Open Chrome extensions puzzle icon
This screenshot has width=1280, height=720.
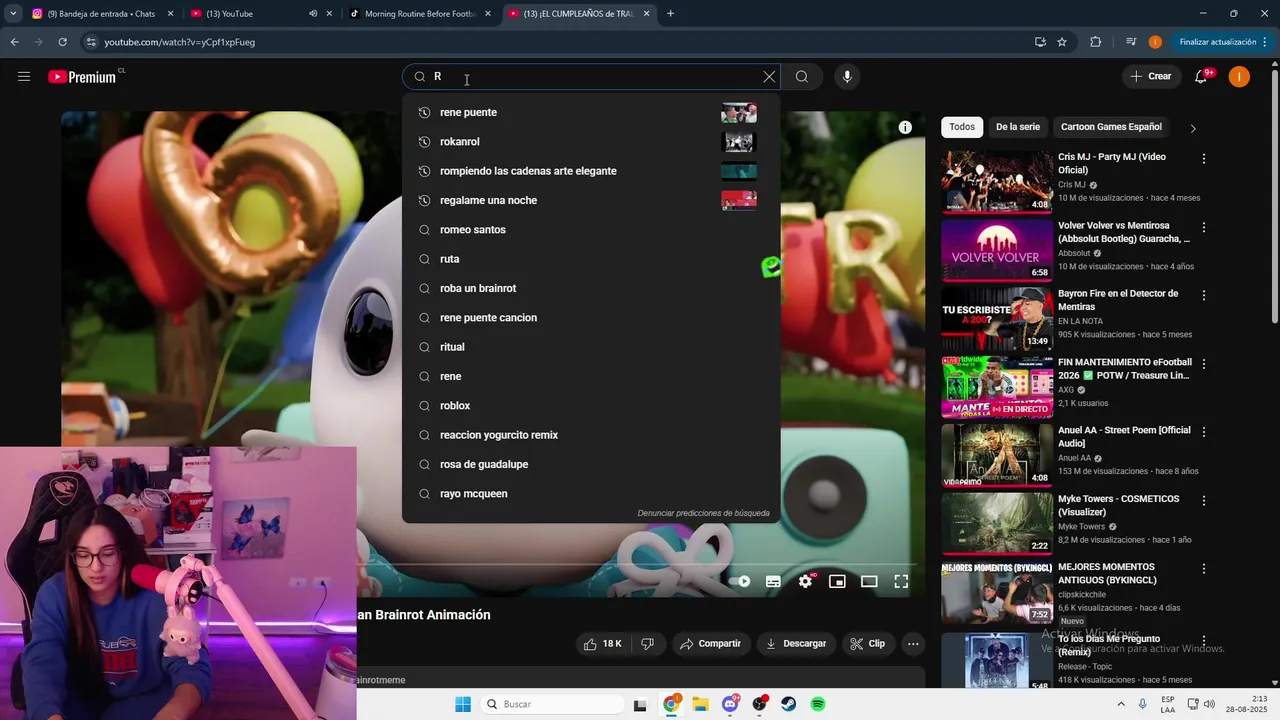pyautogui.click(x=1095, y=42)
